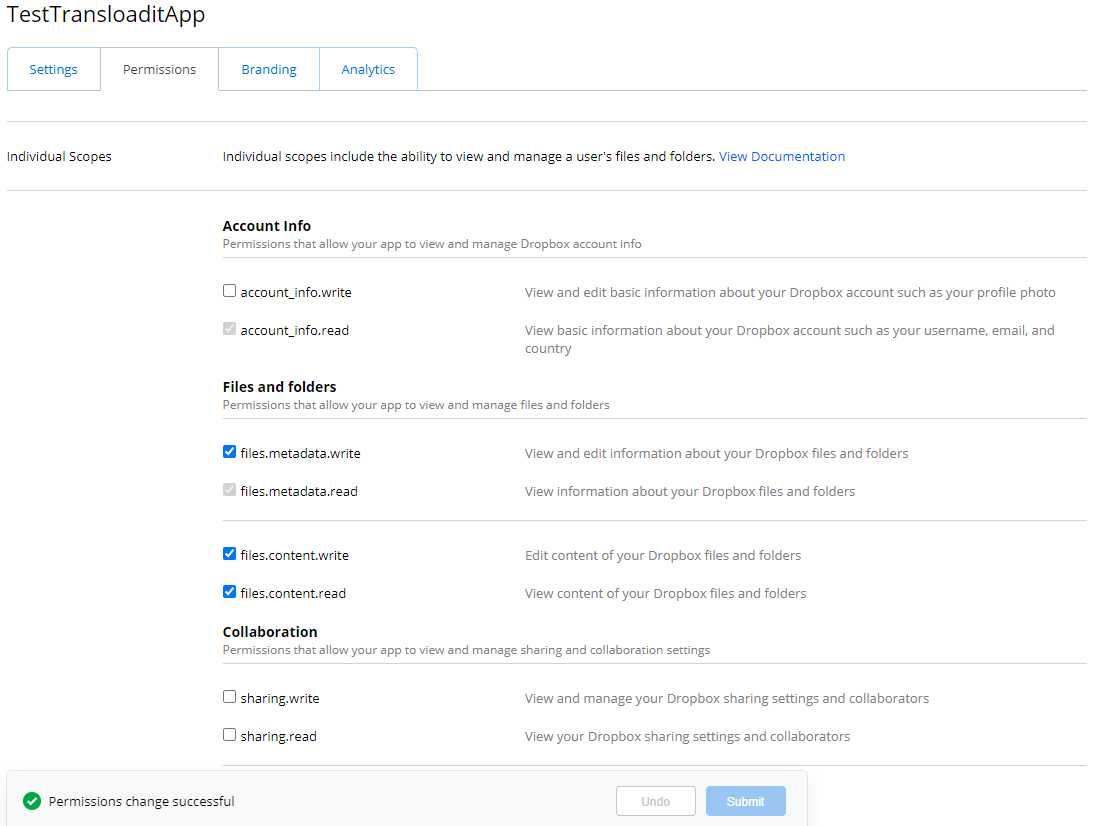This screenshot has height=826, width=1095.
Task: Click the Account Info heading
Action: pos(267,226)
